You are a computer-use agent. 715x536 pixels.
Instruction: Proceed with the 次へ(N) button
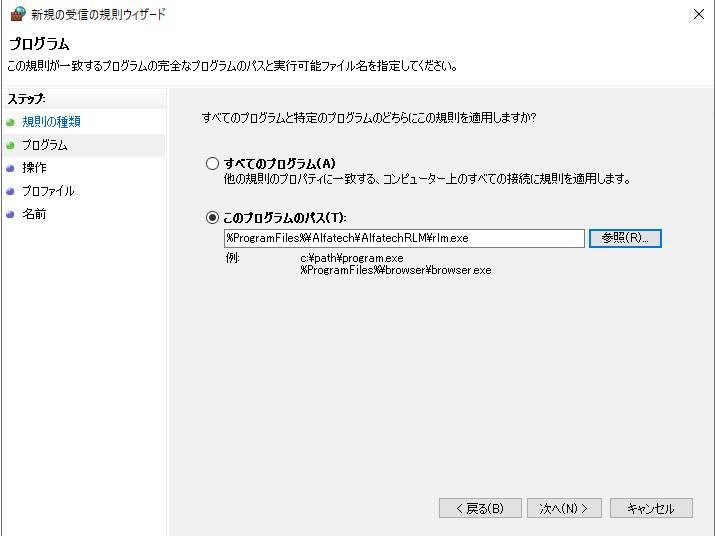pyautogui.click(x=564, y=508)
